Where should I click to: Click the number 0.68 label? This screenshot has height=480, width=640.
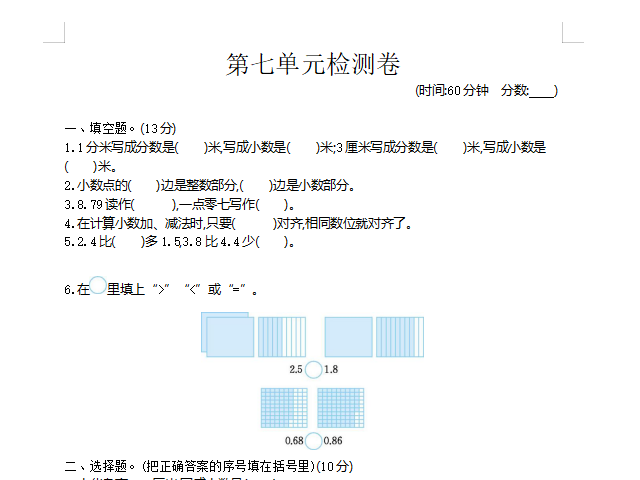pos(294,441)
